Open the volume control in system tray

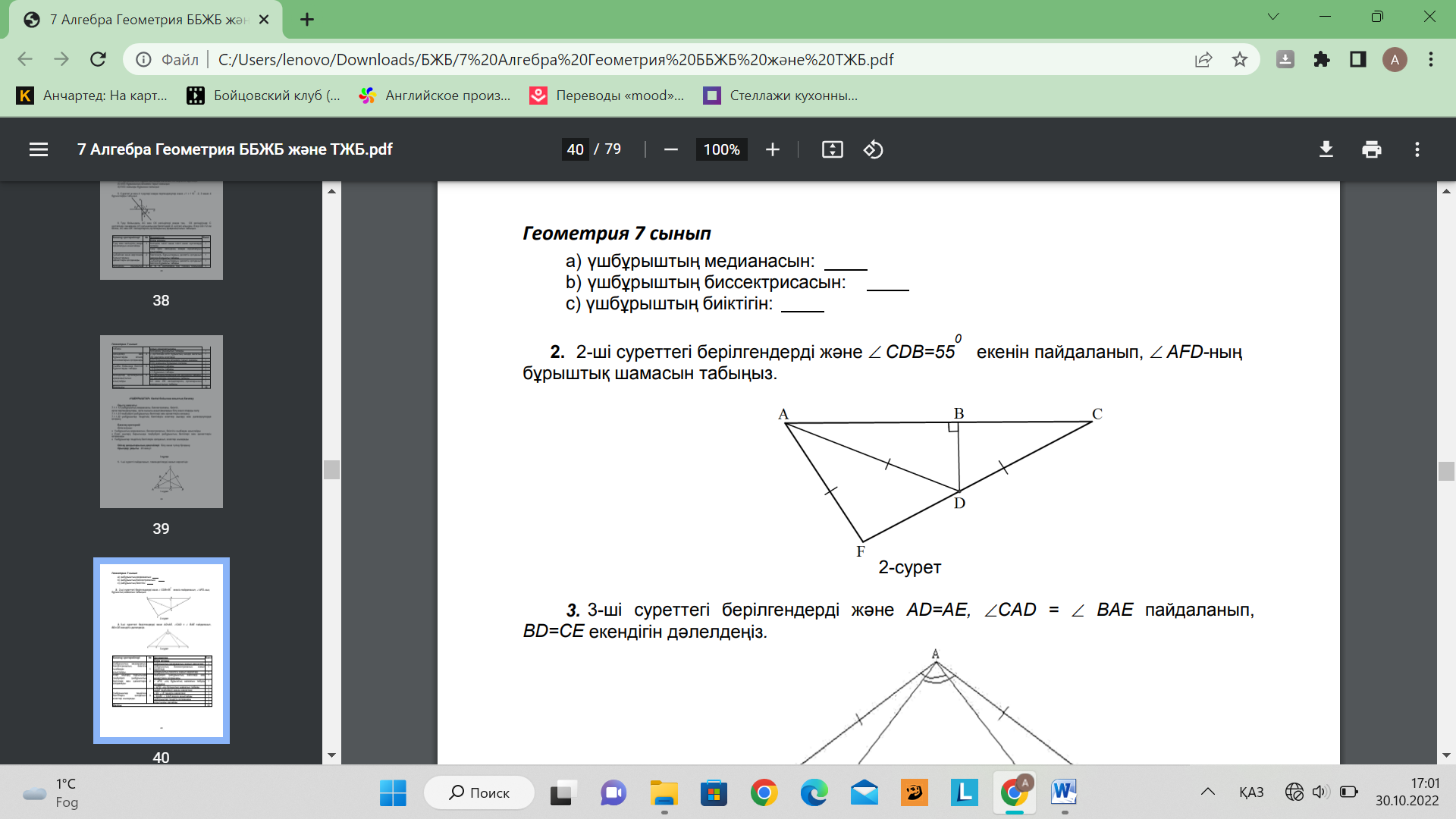click(1320, 792)
